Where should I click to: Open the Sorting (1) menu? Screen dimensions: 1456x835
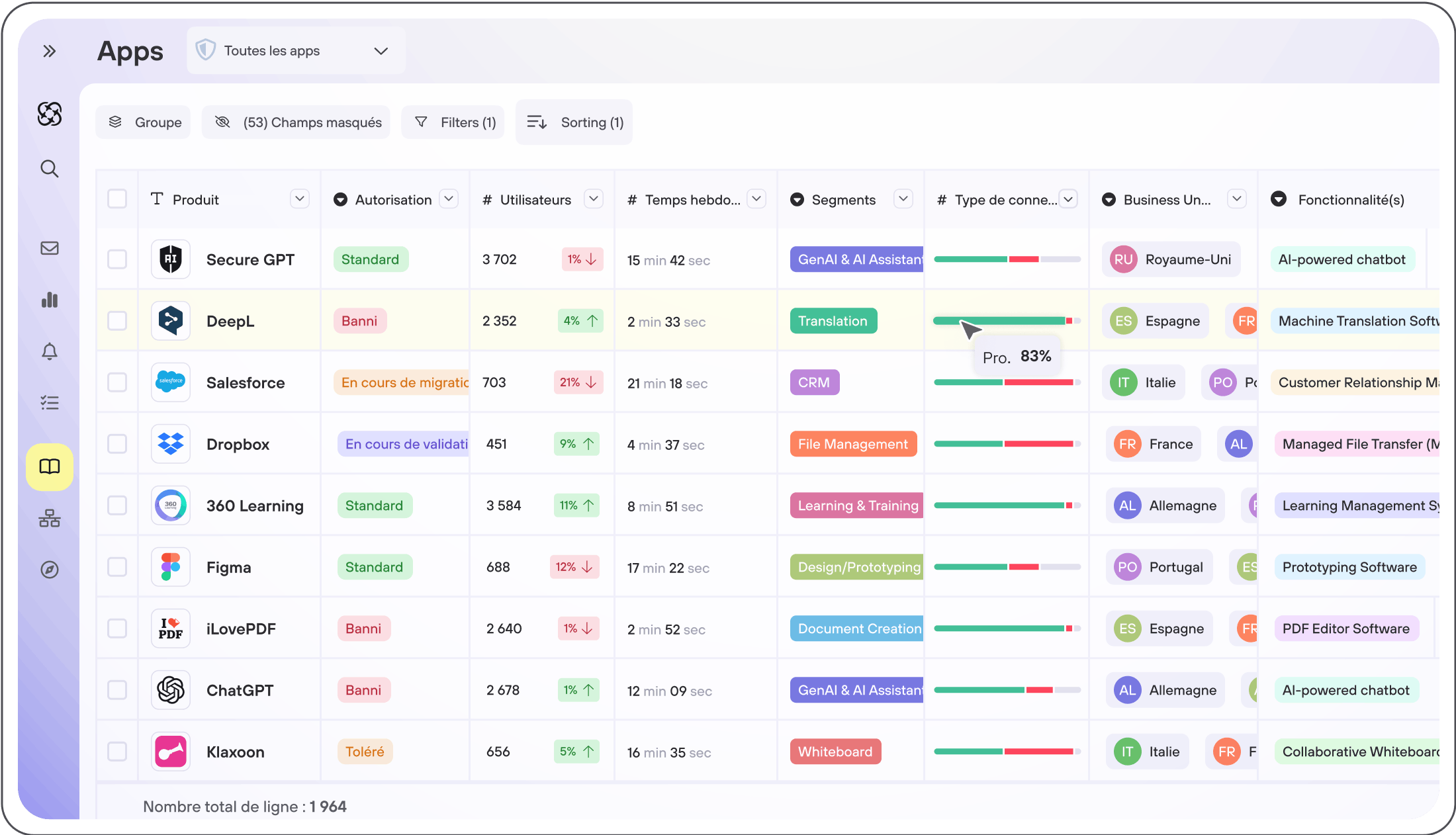point(574,122)
